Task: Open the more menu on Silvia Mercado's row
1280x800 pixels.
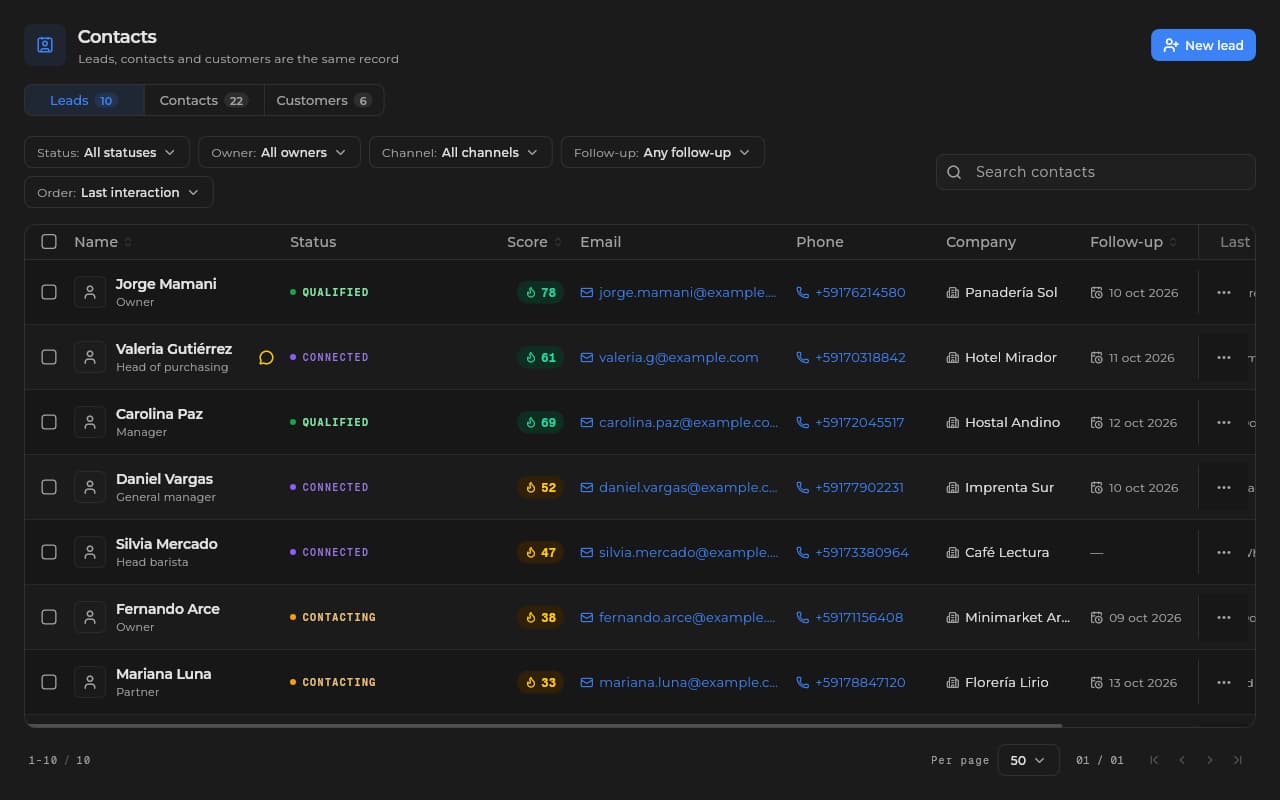Action: click(x=1223, y=552)
